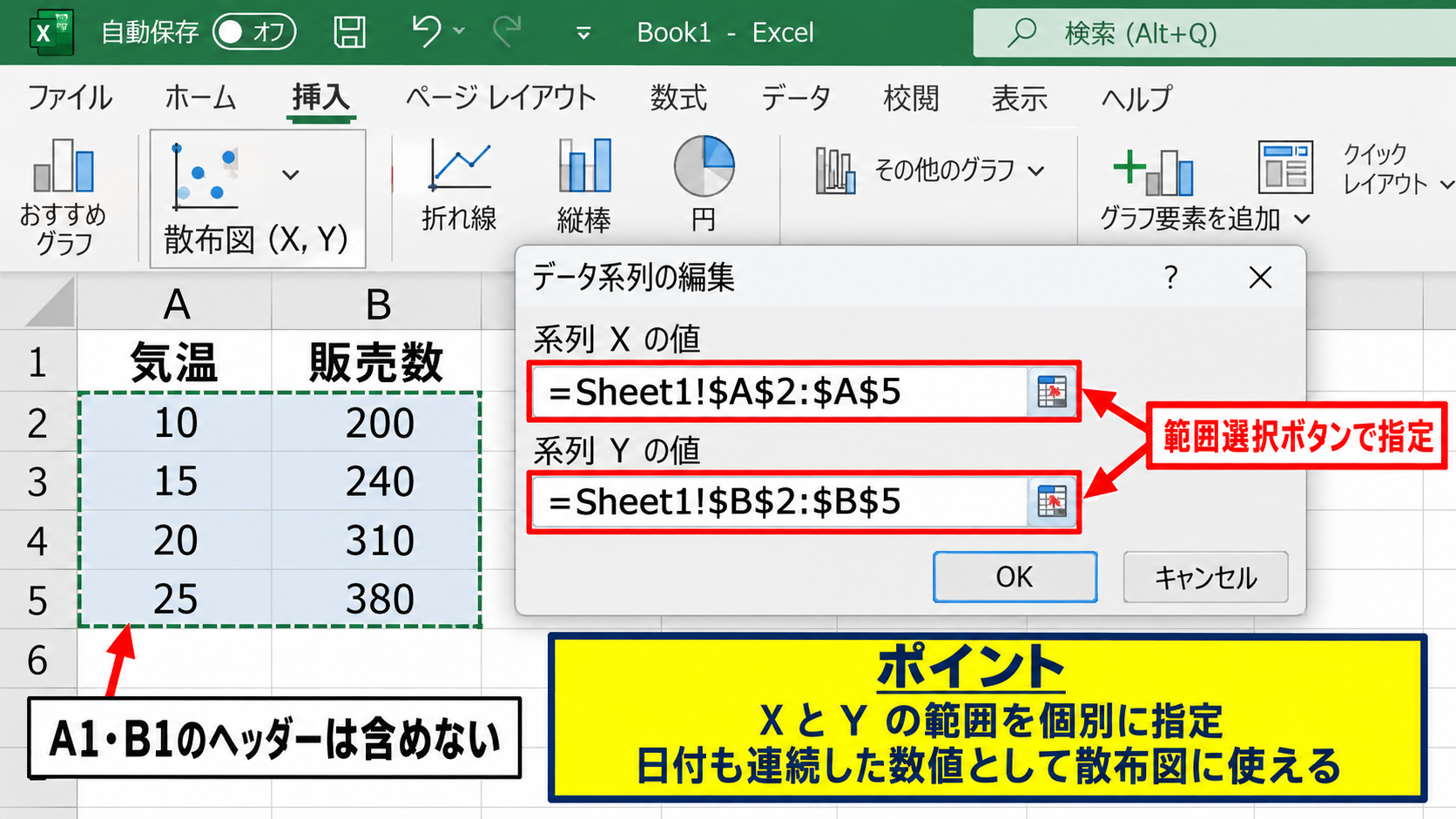
Task: Click the 系列 Y の値 input field
Action: [779, 502]
